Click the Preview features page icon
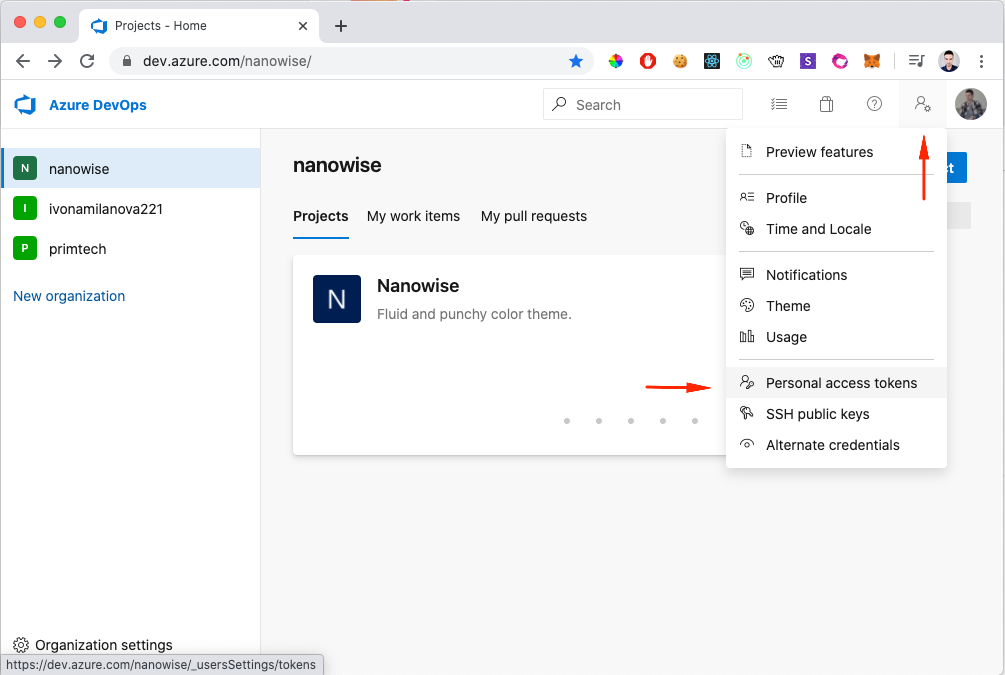The width and height of the screenshot is (1005, 675). tap(747, 151)
